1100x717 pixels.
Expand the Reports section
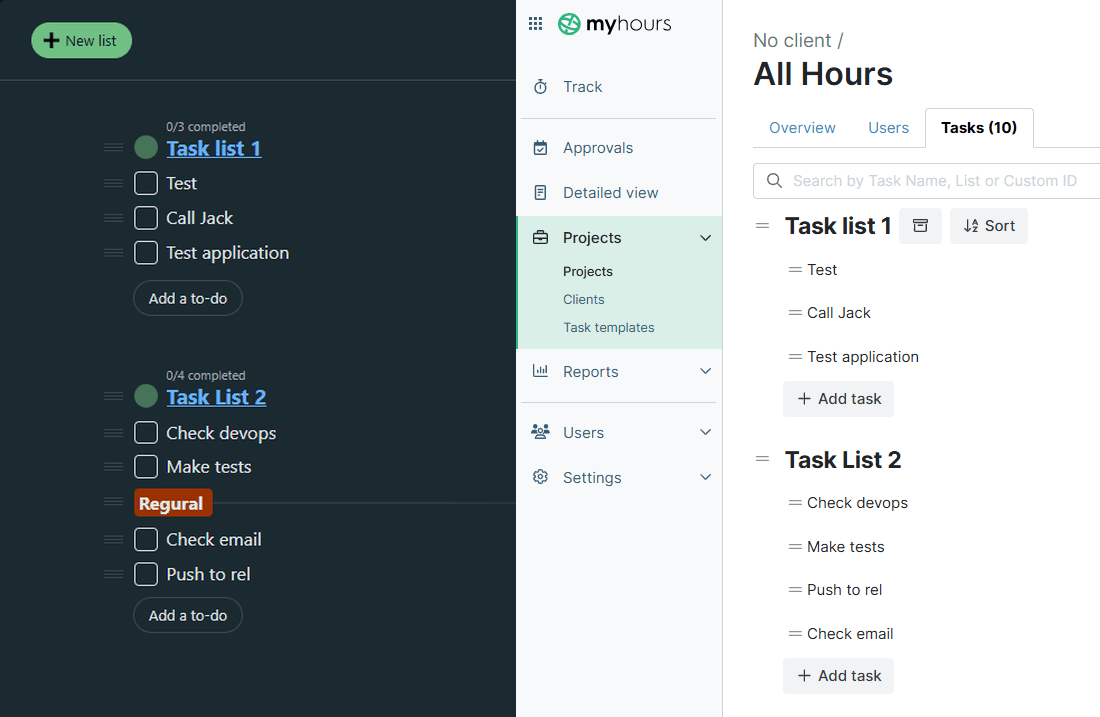coord(705,371)
